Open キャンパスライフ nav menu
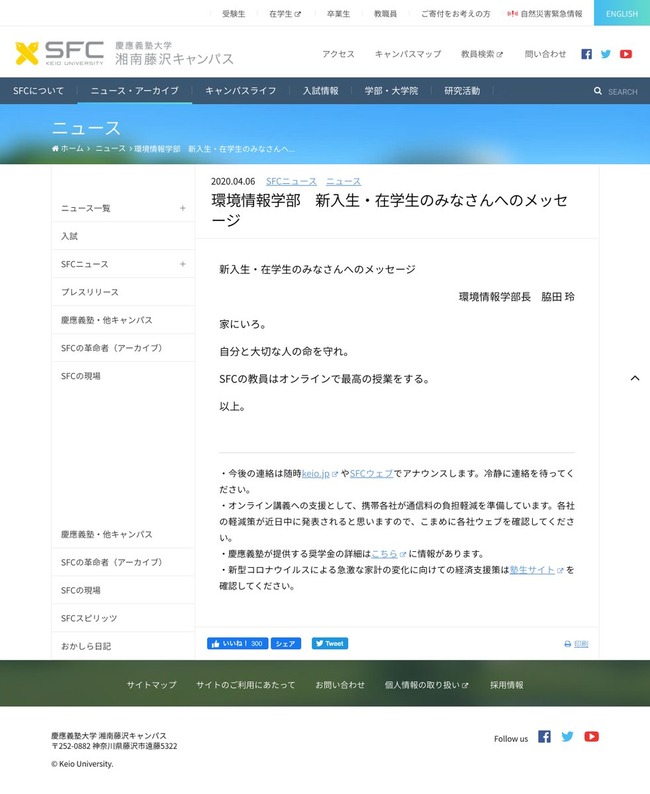 tap(240, 91)
